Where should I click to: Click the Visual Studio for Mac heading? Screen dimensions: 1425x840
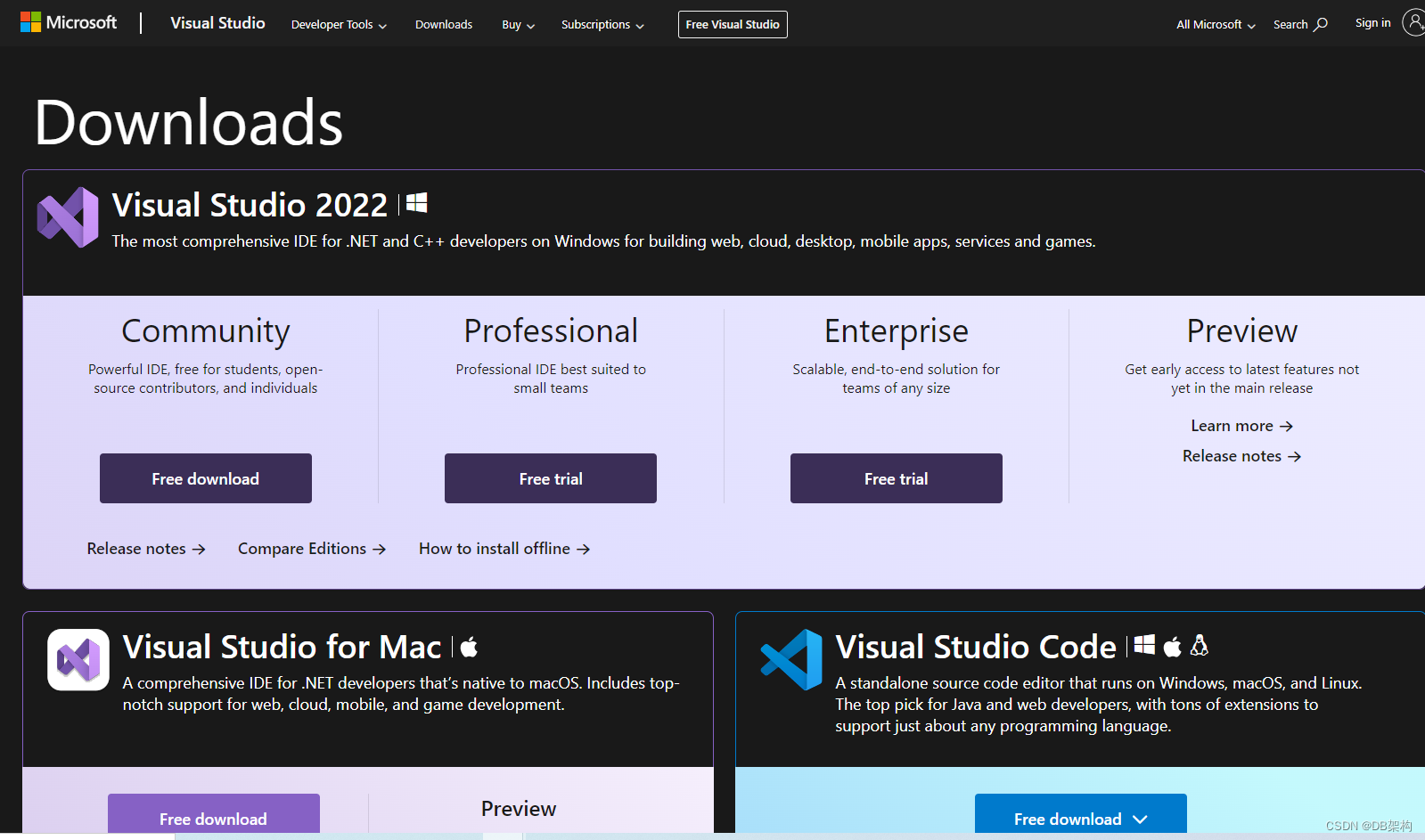282,647
